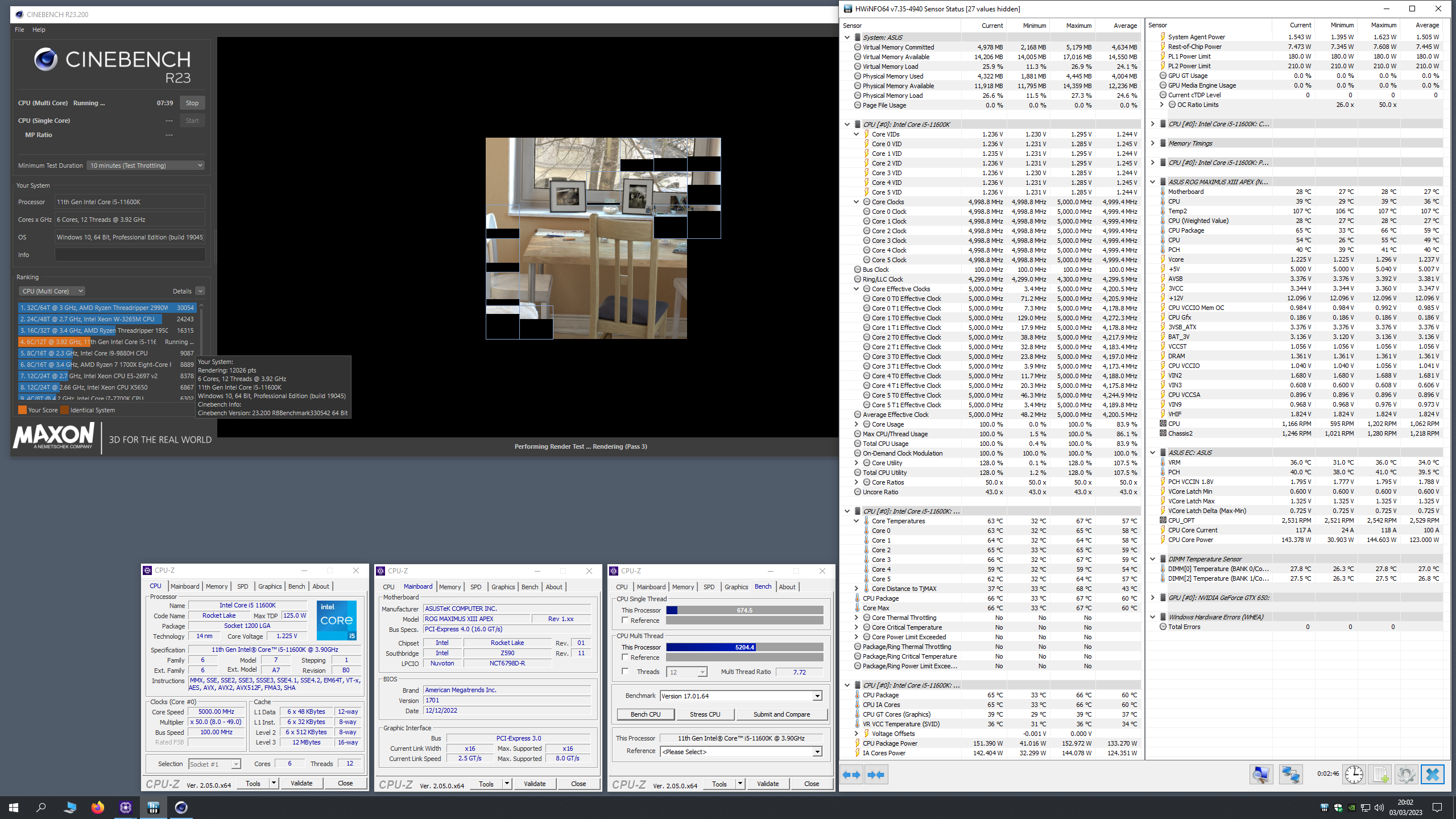
Task: Open Windows Security tray icon
Action: 1338,808
